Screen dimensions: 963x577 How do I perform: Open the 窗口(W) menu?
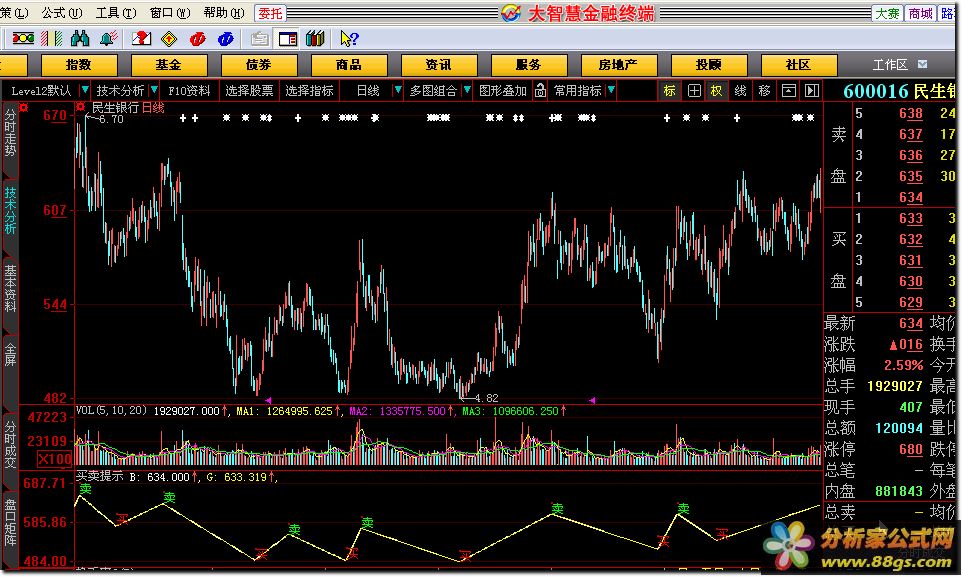170,13
